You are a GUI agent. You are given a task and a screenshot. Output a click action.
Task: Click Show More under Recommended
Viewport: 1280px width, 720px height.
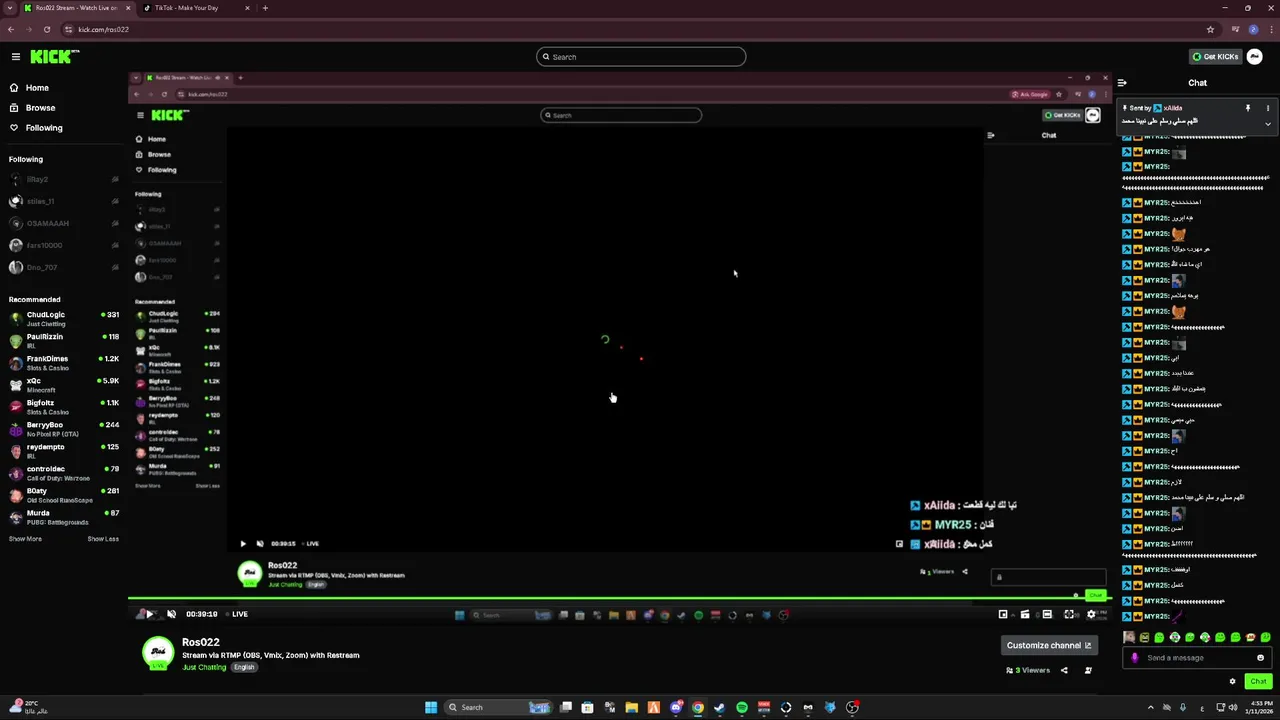coord(25,539)
